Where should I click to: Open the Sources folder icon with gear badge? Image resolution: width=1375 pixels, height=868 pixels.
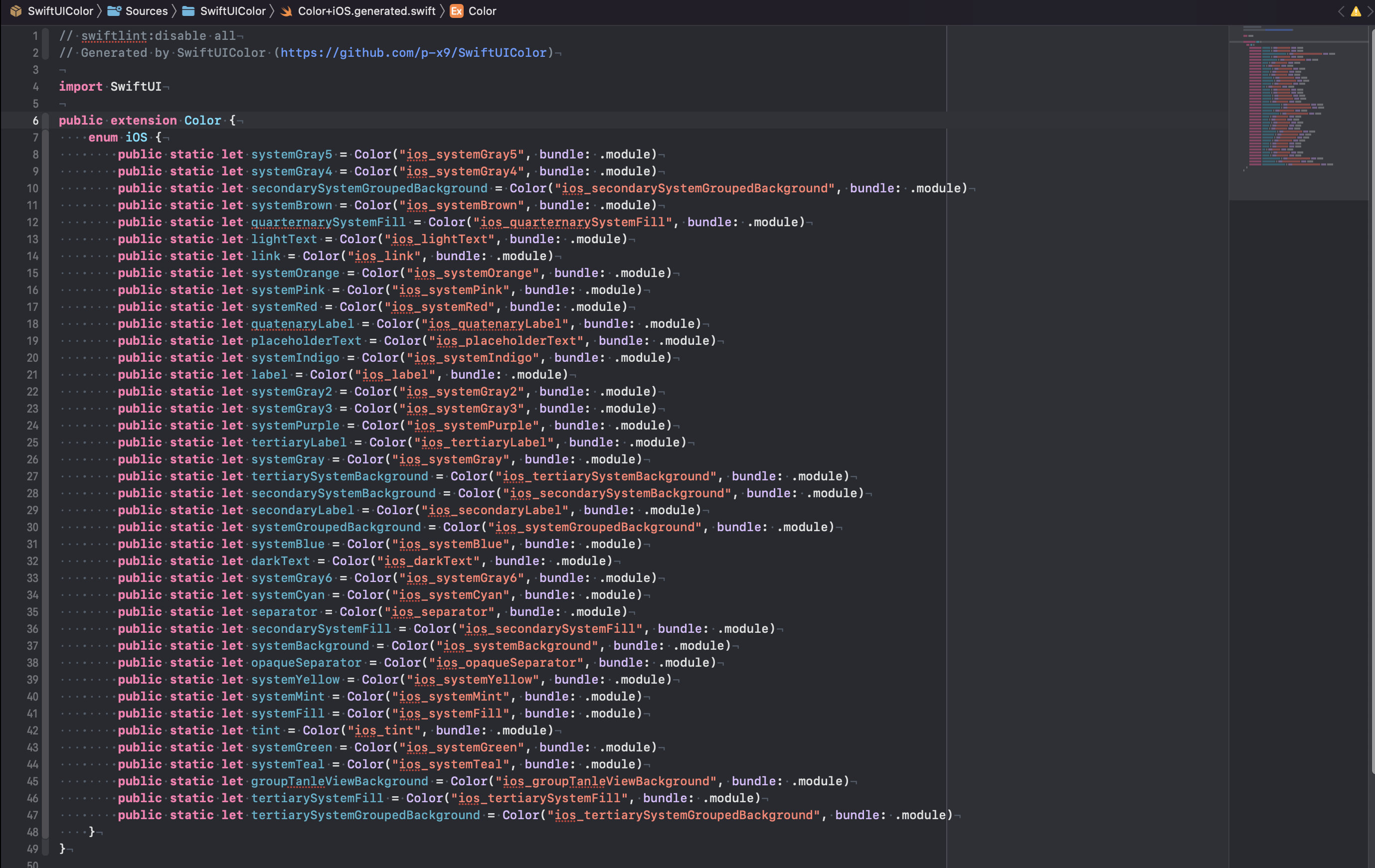coord(114,11)
